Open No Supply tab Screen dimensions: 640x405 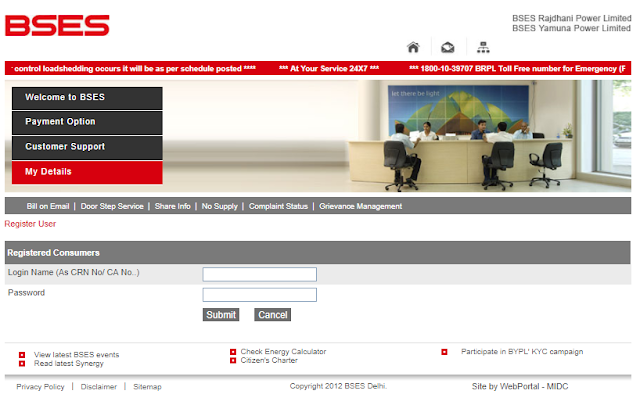point(220,206)
